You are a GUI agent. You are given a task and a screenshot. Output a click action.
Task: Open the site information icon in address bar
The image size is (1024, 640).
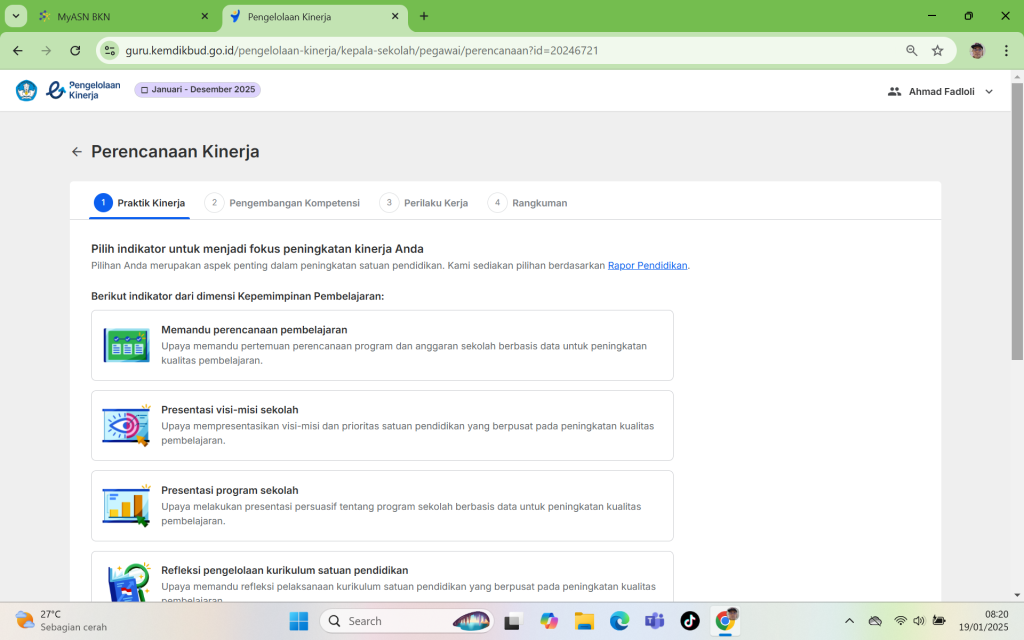110,50
